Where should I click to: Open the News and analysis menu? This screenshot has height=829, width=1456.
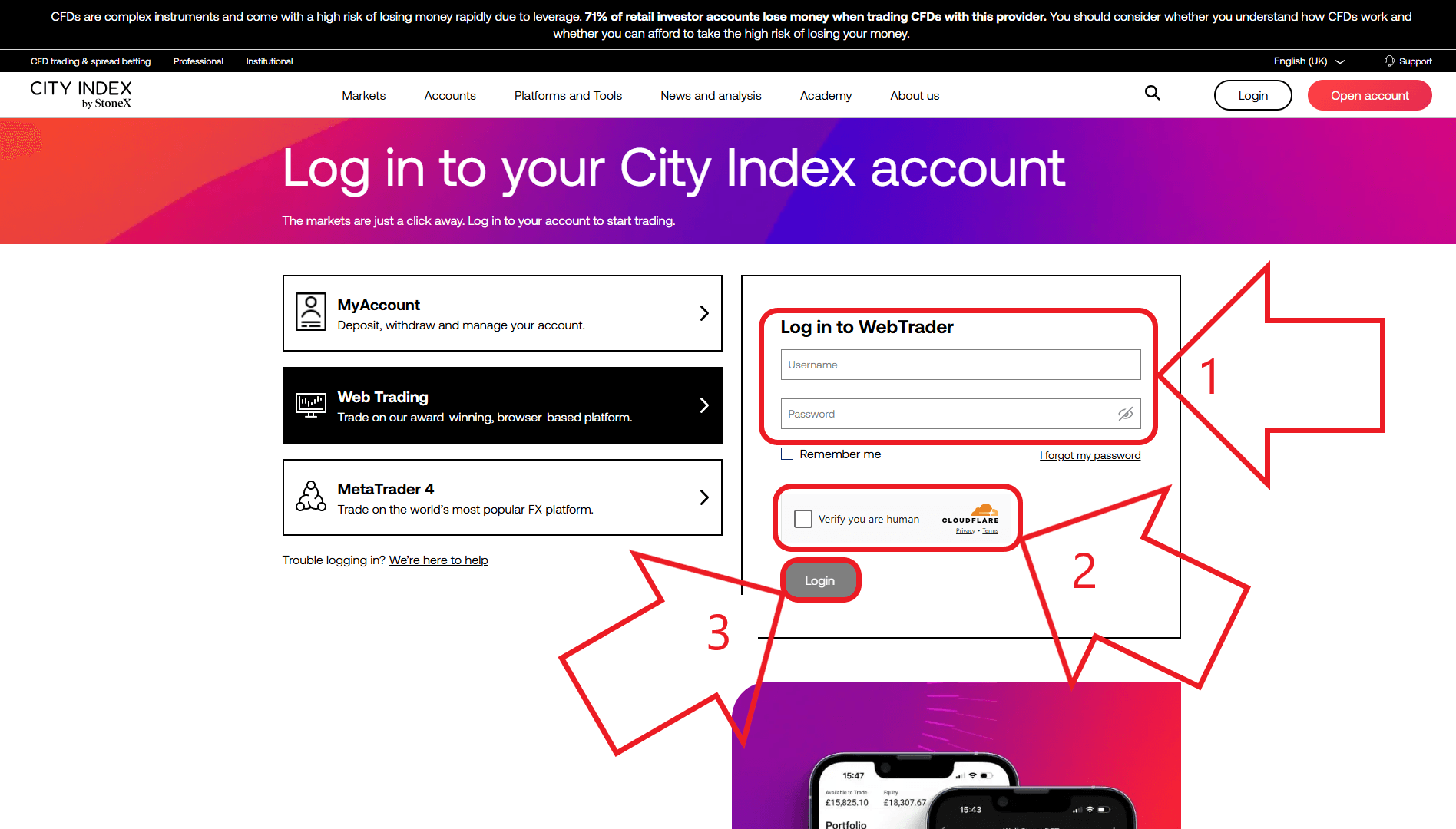pyautogui.click(x=711, y=96)
